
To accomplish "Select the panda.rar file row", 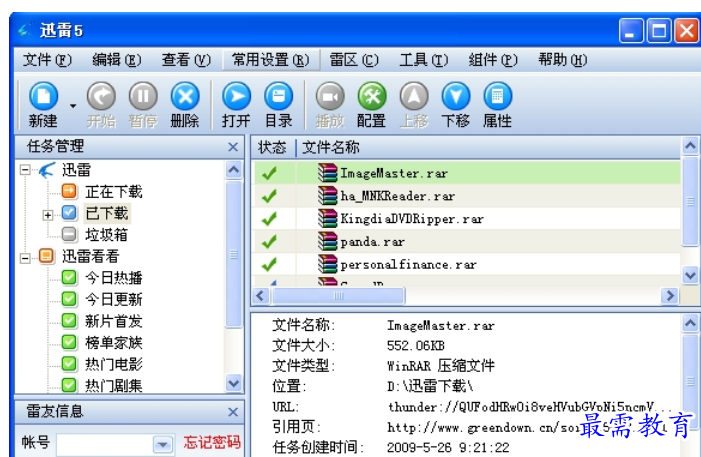I will point(467,241).
